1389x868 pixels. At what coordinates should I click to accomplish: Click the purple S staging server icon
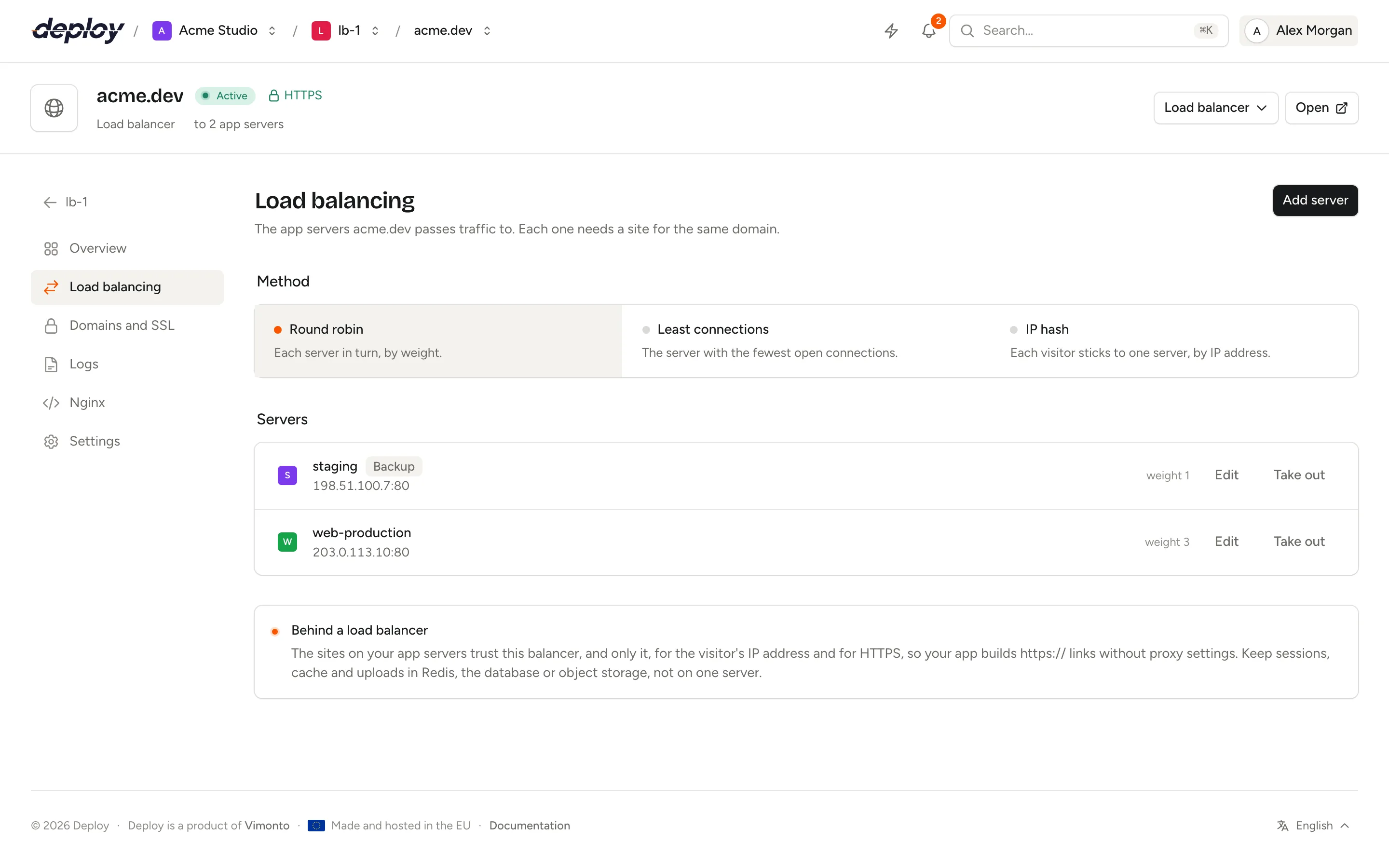[x=287, y=475]
